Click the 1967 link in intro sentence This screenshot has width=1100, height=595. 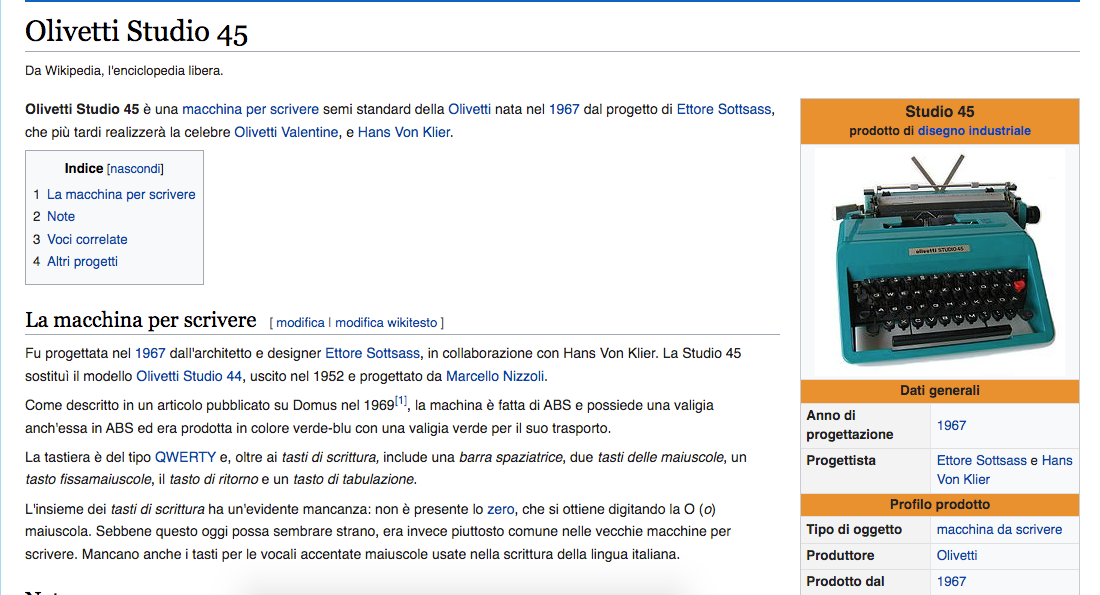(x=564, y=109)
